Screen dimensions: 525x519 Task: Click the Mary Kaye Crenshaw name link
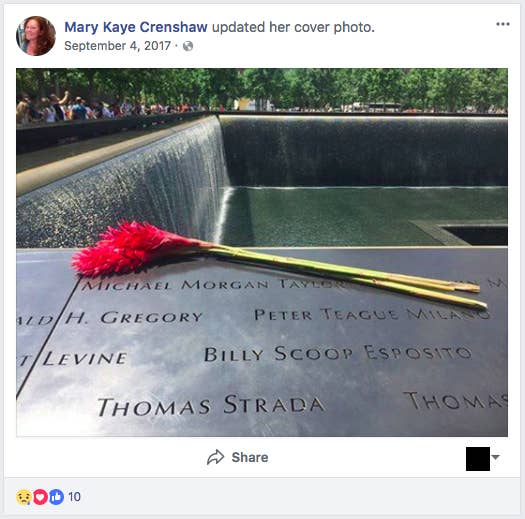pos(136,27)
